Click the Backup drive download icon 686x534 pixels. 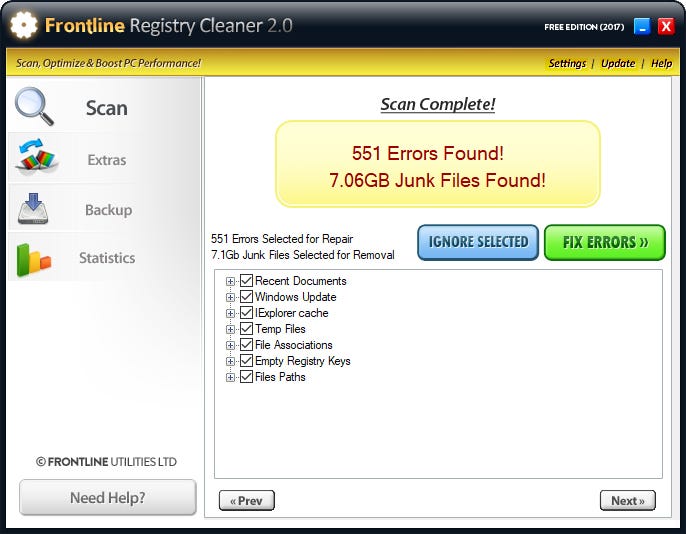(x=33, y=209)
